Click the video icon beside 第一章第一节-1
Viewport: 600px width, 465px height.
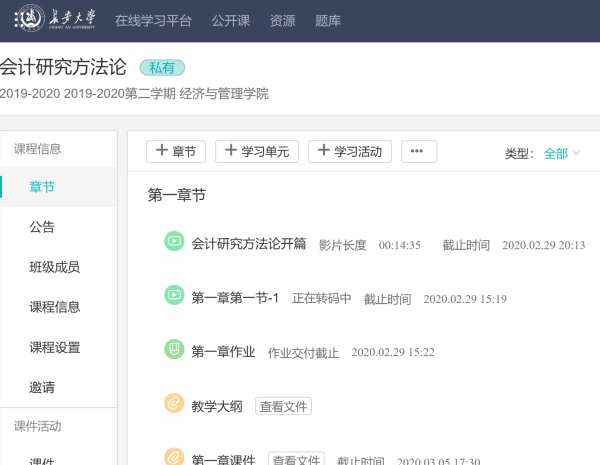click(174, 297)
